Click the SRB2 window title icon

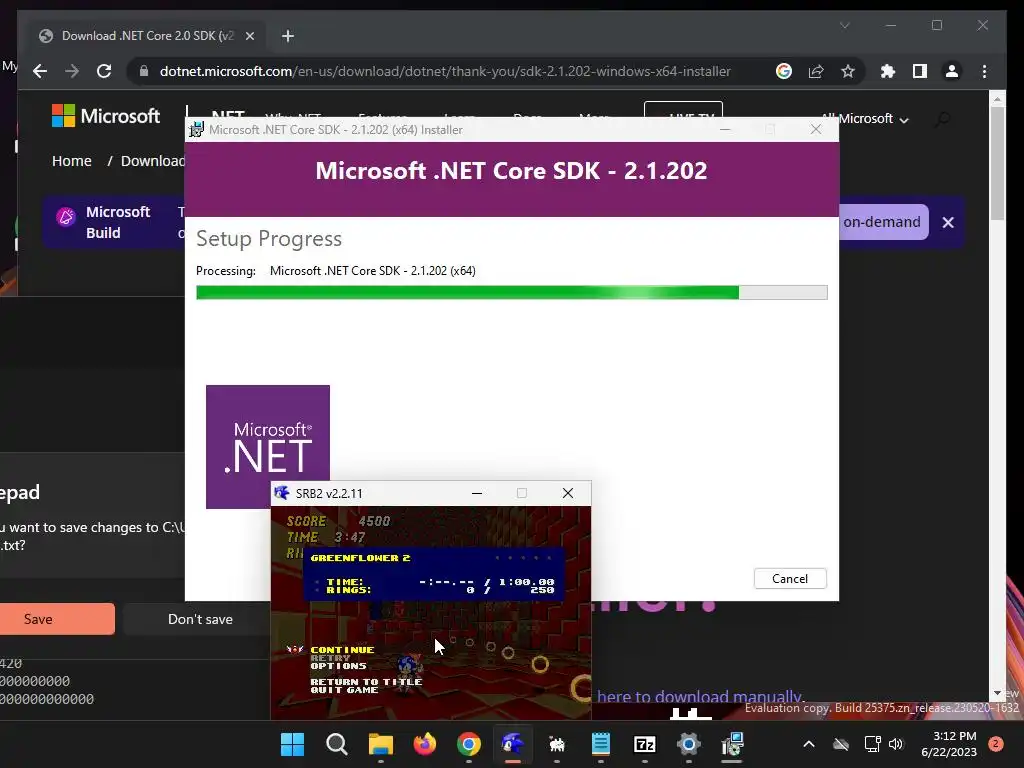[x=281, y=493]
